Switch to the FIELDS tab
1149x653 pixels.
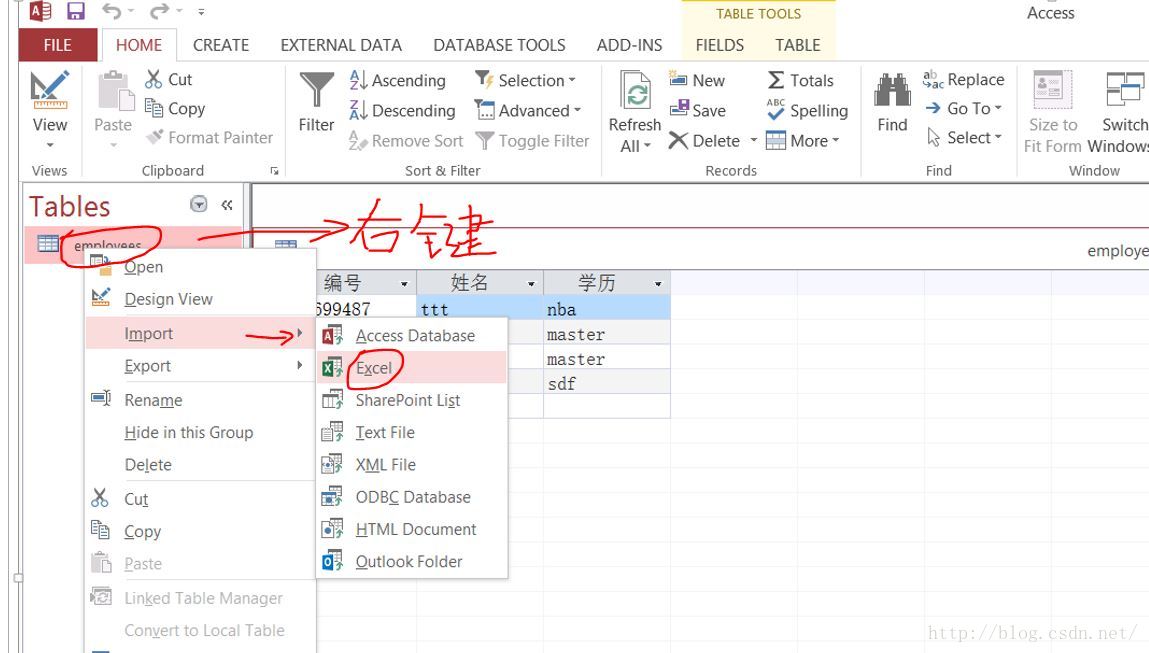(x=720, y=45)
